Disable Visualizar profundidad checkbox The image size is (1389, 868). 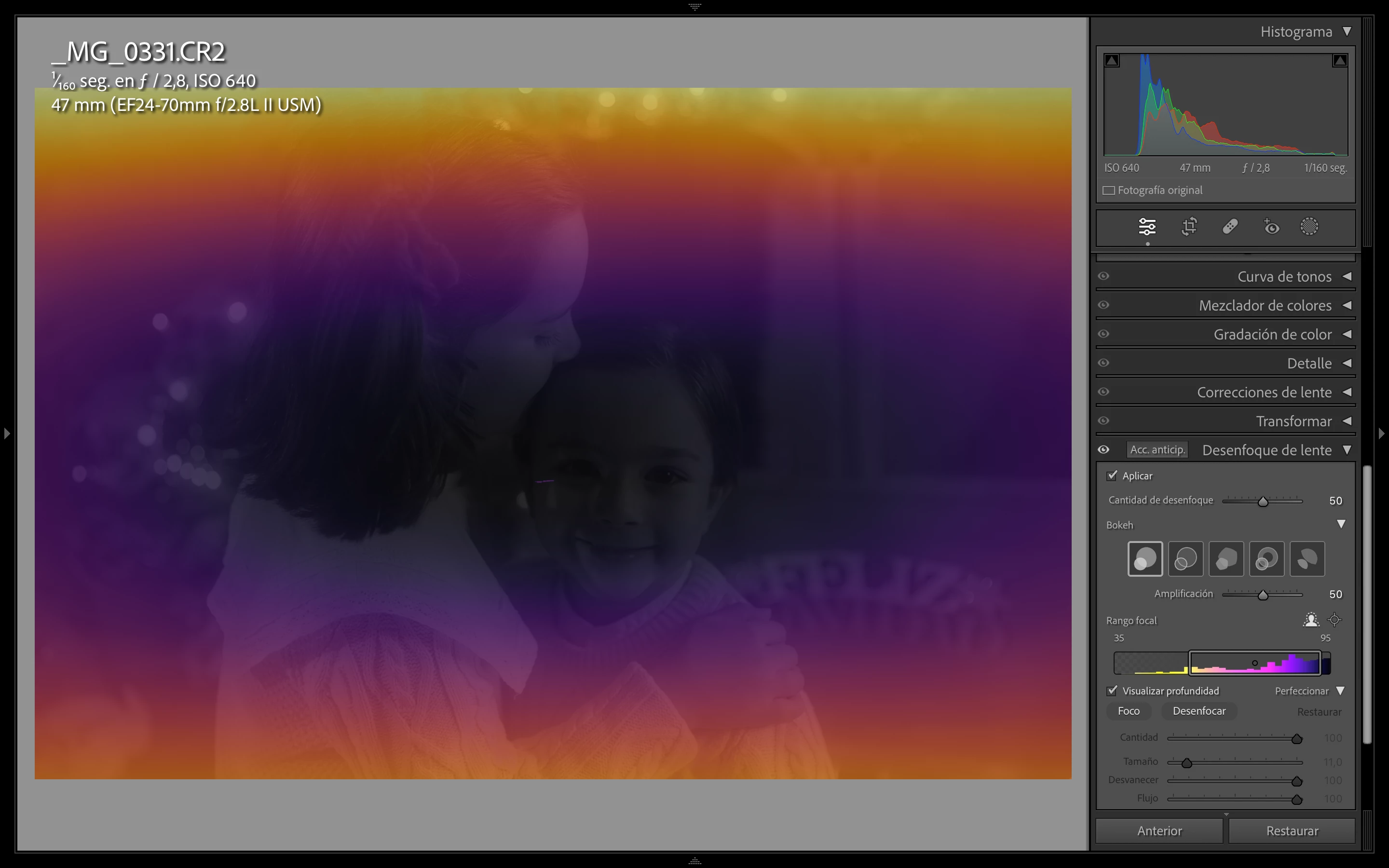[1112, 691]
